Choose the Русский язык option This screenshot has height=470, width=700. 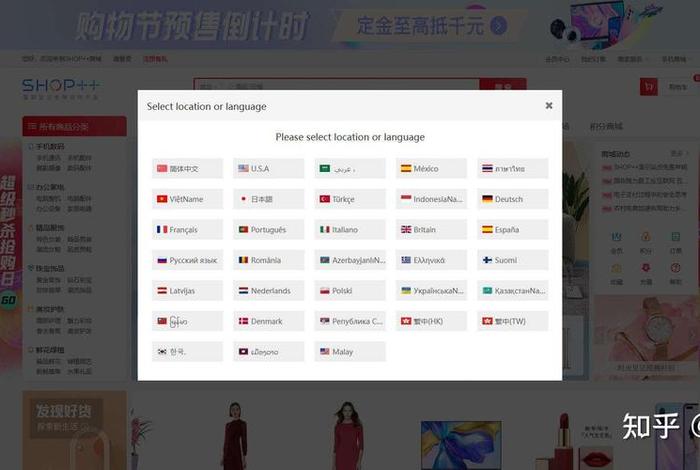187,260
